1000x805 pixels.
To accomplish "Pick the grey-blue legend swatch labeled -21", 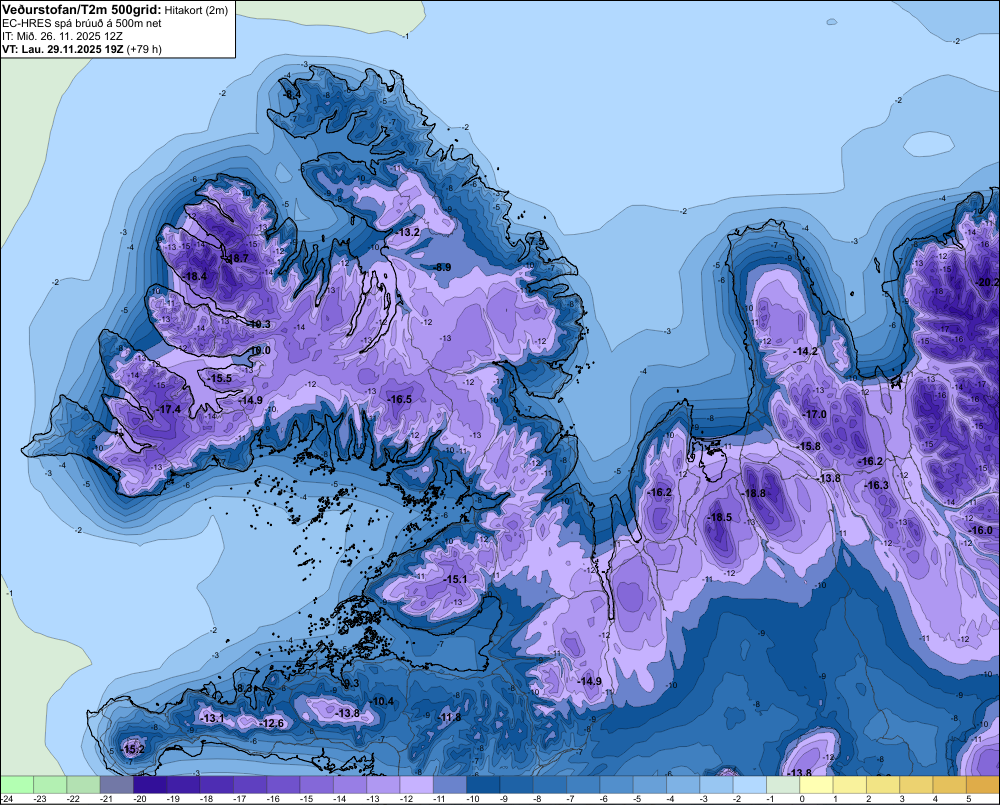I will 117,784.
